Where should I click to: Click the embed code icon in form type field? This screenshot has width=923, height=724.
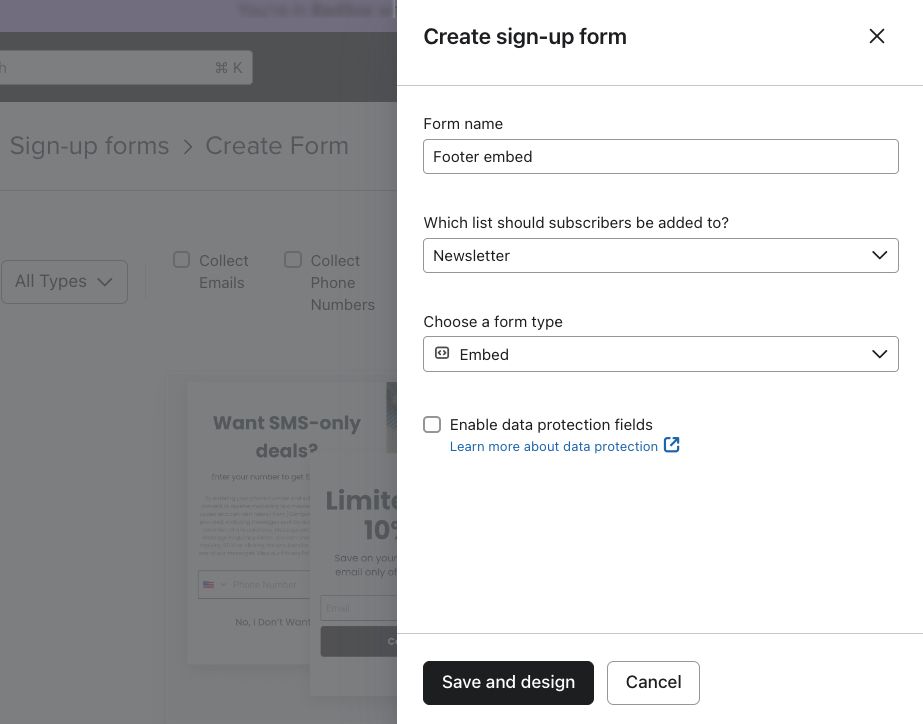coord(441,353)
